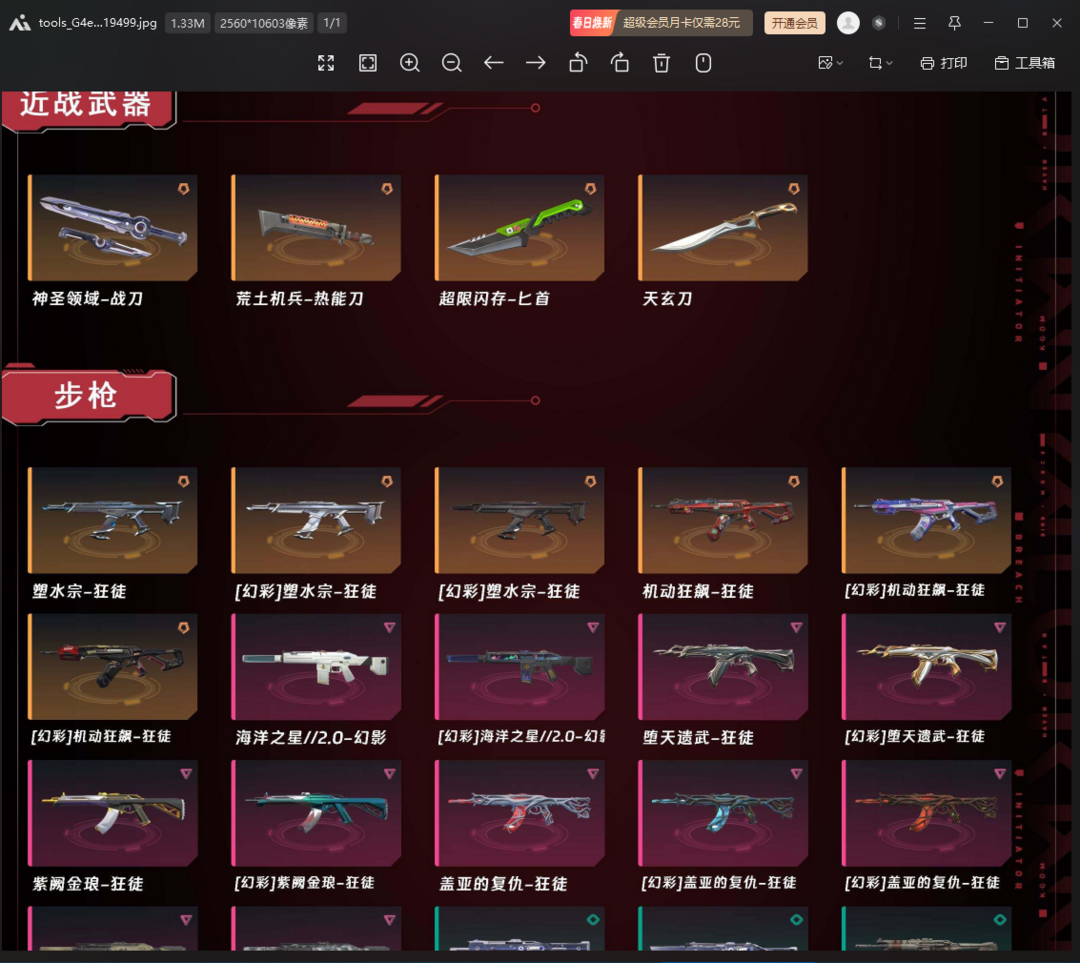Rotate image clockwise
Image resolution: width=1080 pixels, height=963 pixels.
coord(620,63)
